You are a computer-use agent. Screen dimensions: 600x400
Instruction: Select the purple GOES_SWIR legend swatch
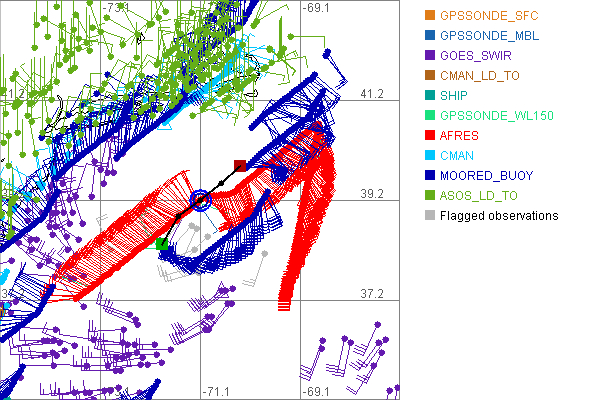pos(430,55)
